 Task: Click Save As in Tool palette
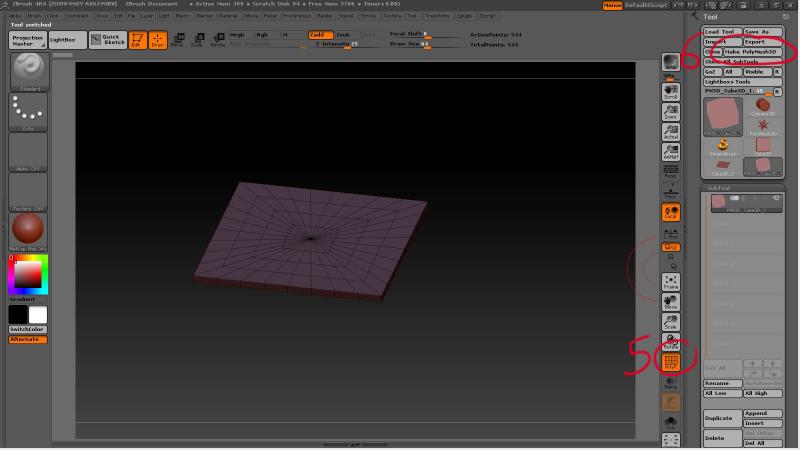pos(762,32)
